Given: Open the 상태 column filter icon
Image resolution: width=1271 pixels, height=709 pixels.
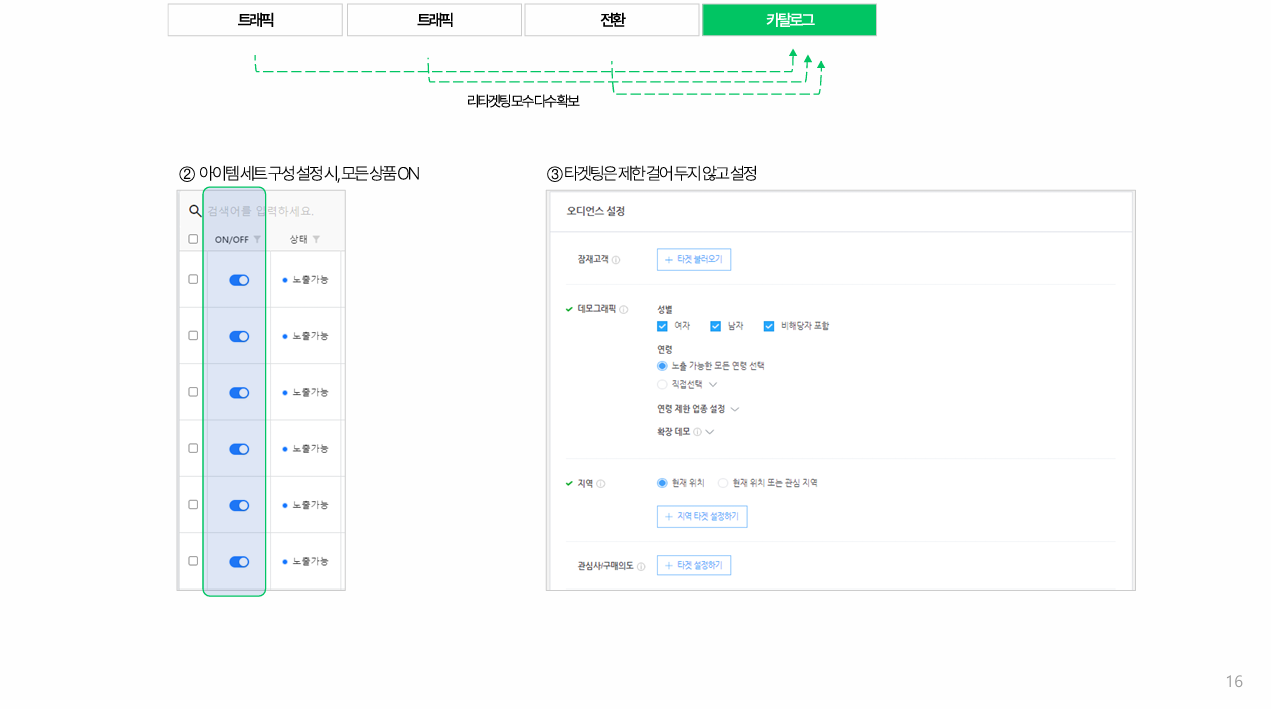Looking at the screenshot, I should [x=316, y=240].
